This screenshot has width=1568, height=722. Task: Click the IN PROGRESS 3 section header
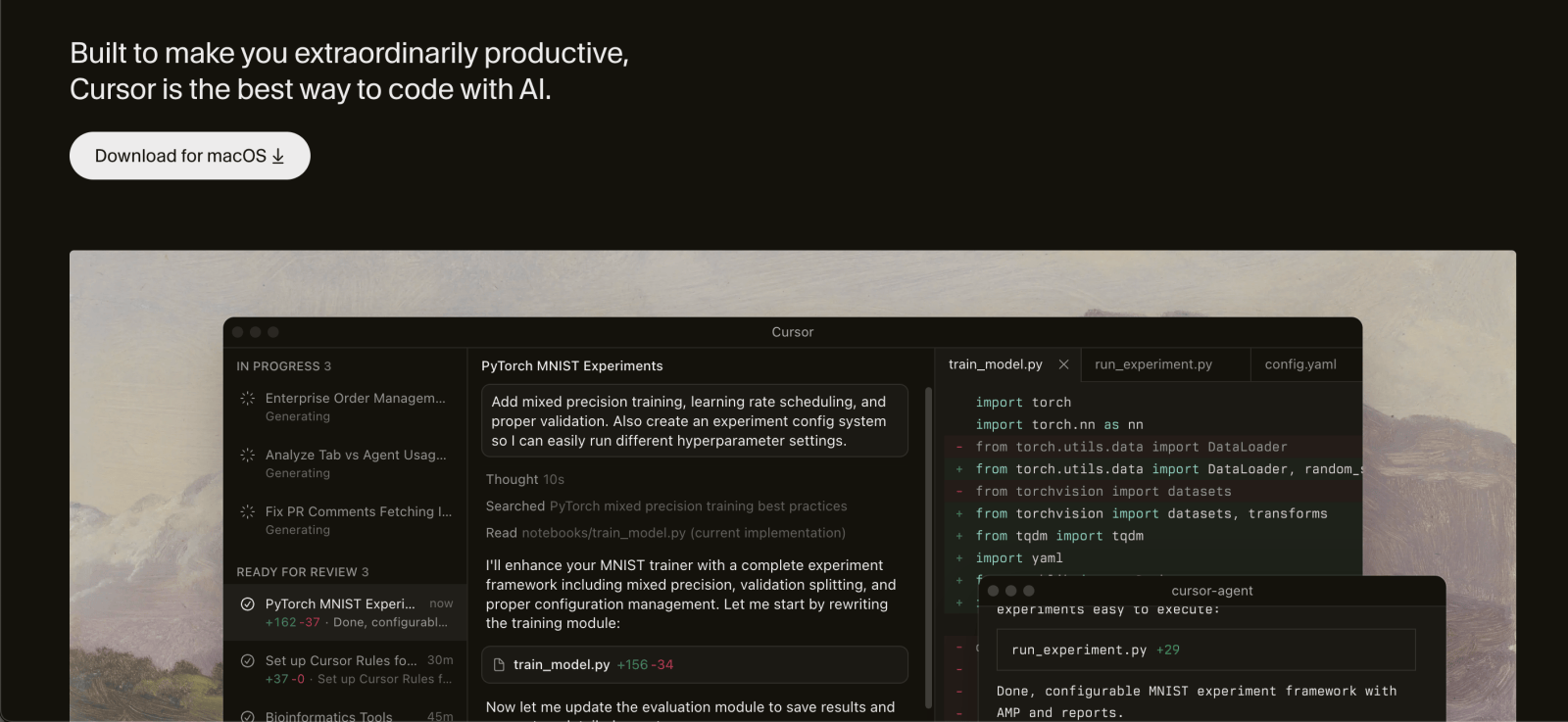284,366
